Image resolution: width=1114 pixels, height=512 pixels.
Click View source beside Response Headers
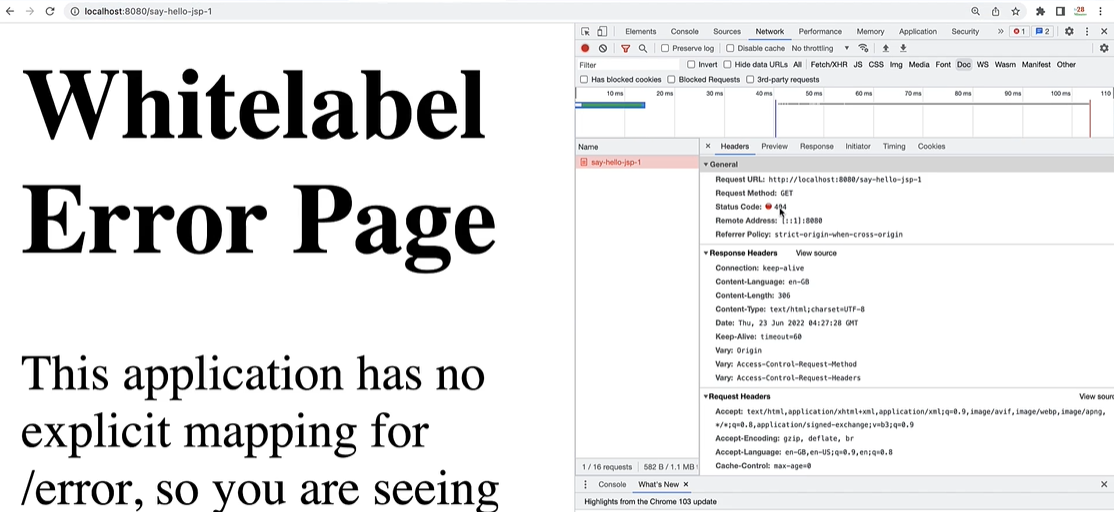point(816,253)
